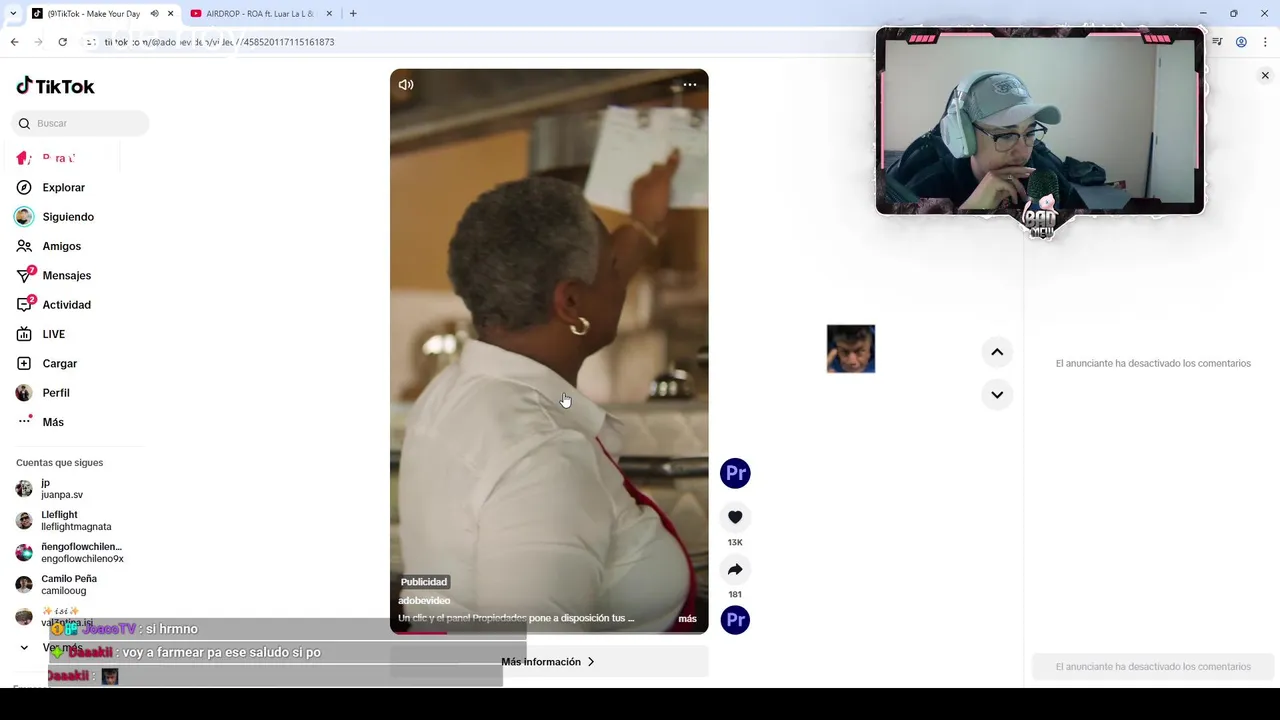The width and height of the screenshot is (1280, 720).
Task: Switch to TikTok Make Your Day tab
Action: (94, 14)
